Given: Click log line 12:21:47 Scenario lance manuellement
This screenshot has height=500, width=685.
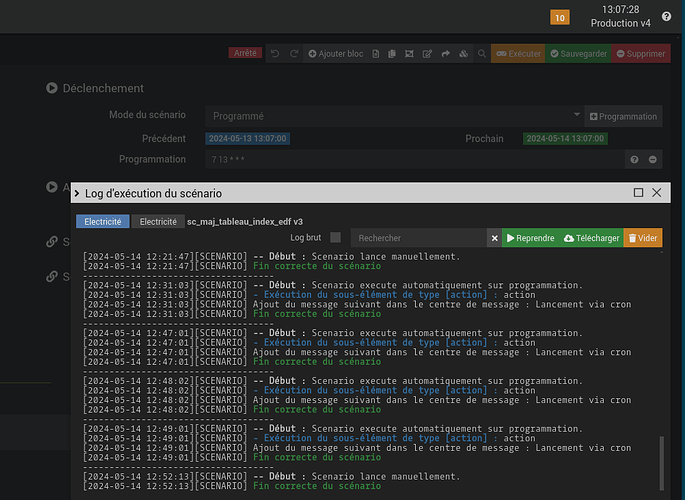Looking at the screenshot, I should tap(271, 256).
